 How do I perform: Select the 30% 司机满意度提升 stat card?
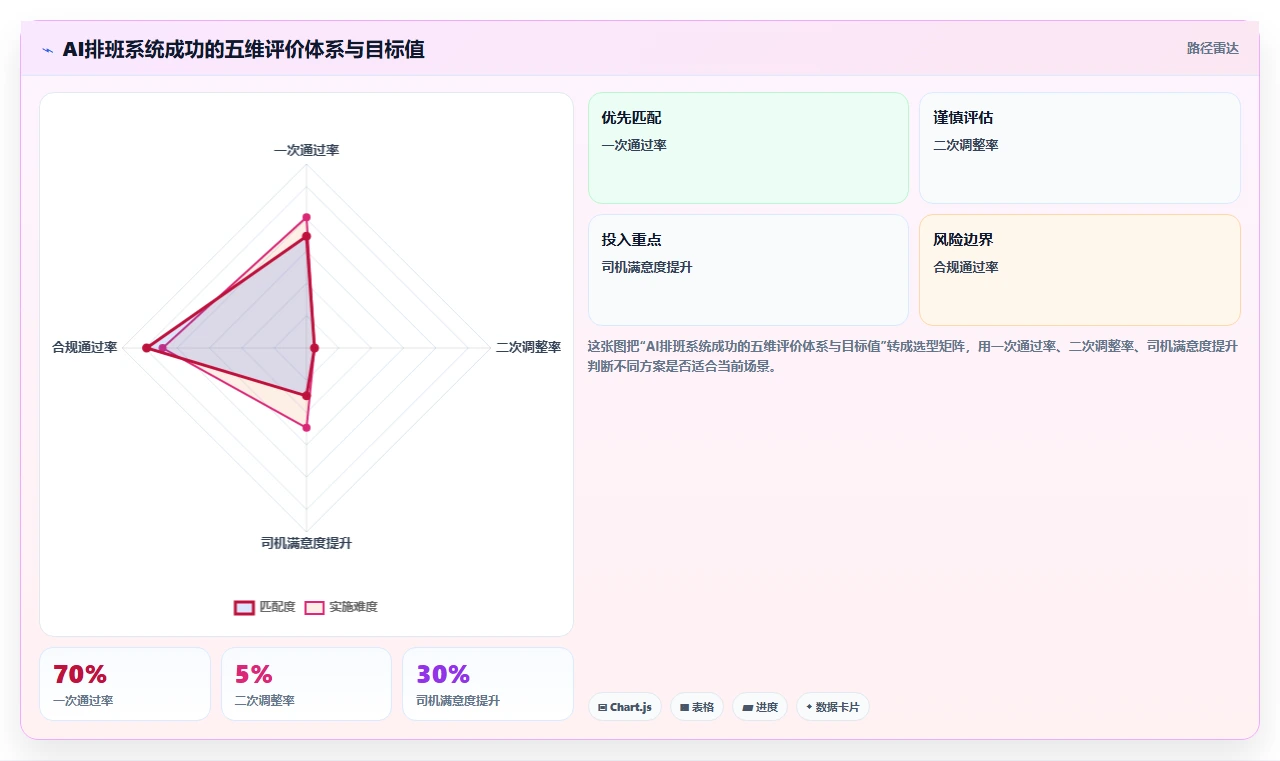(x=488, y=684)
